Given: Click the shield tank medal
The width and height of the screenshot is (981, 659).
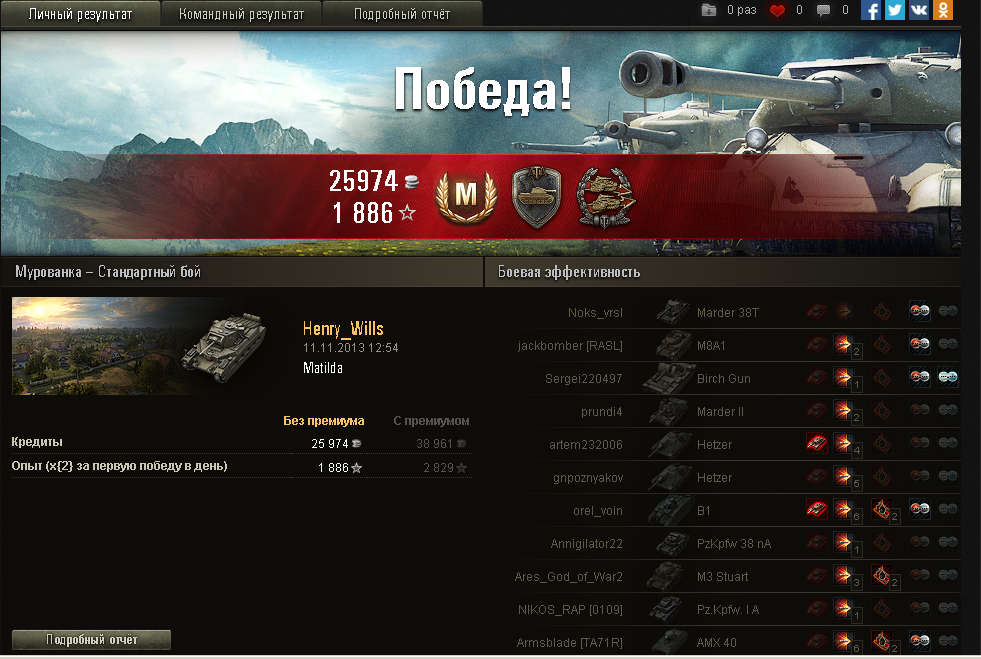Looking at the screenshot, I should coord(536,197).
